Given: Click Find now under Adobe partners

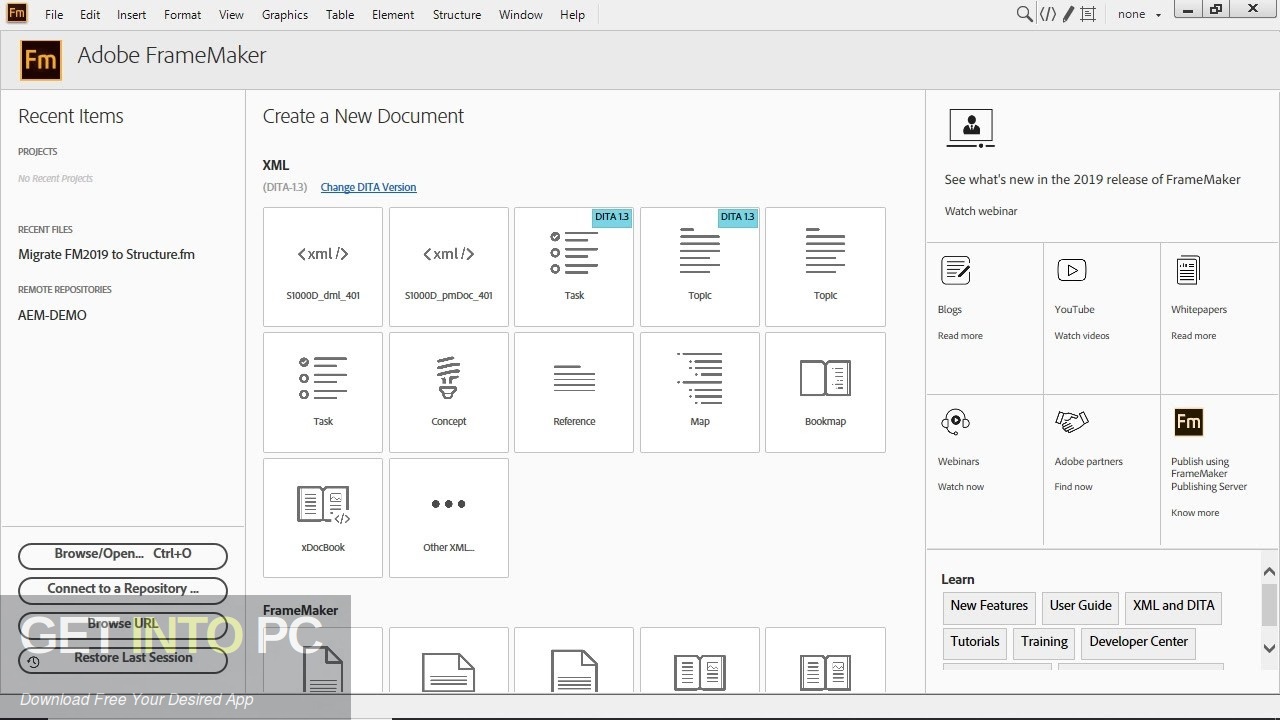Looking at the screenshot, I should 1074,487.
